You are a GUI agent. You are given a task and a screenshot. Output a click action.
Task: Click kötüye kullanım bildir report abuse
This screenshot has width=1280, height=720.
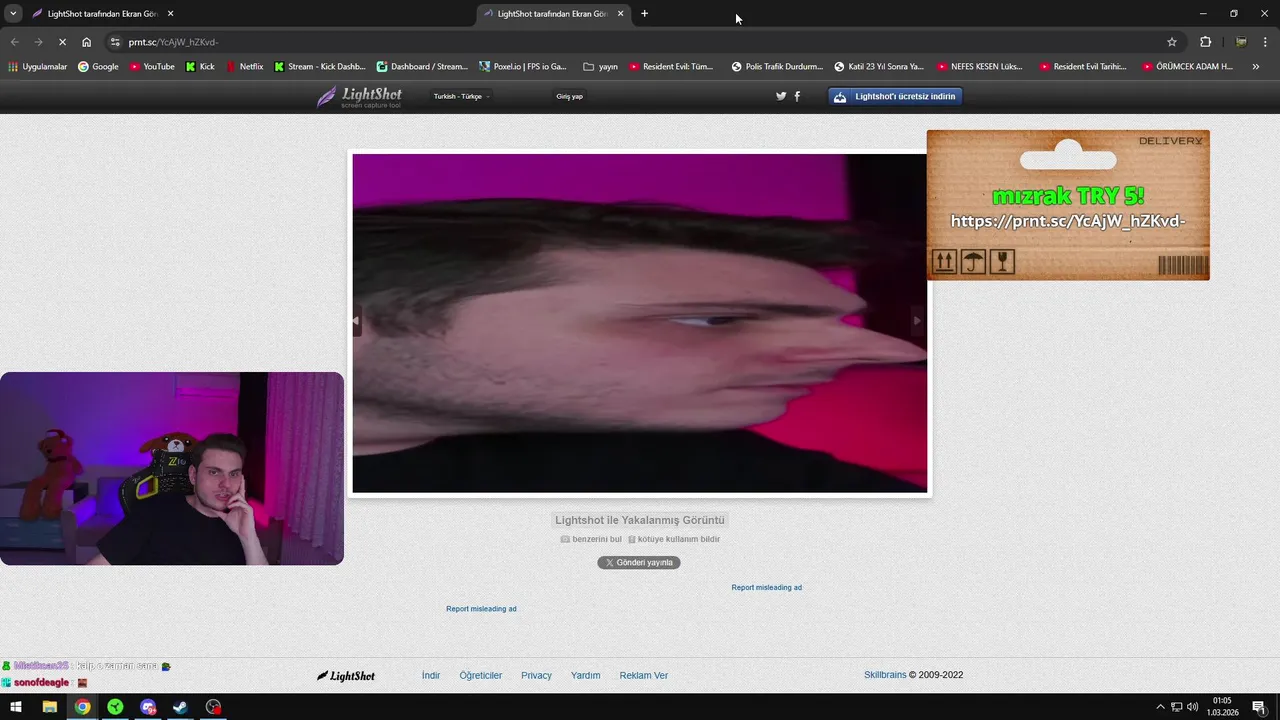pyautogui.click(x=673, y=539)
